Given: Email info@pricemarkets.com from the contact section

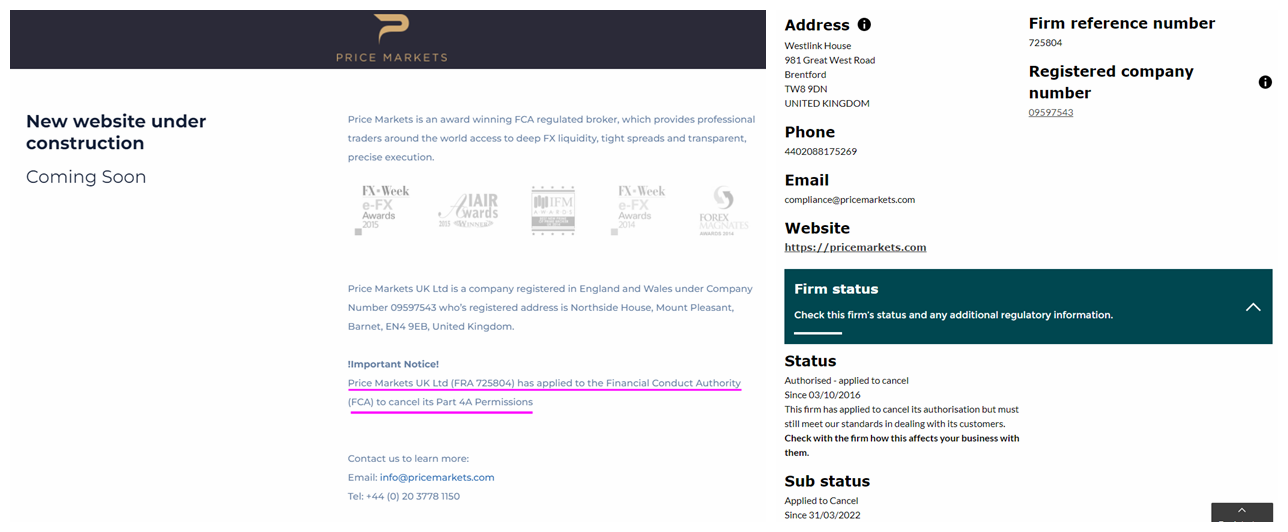Looking at the screenshot, I should (x=437, y=477).
